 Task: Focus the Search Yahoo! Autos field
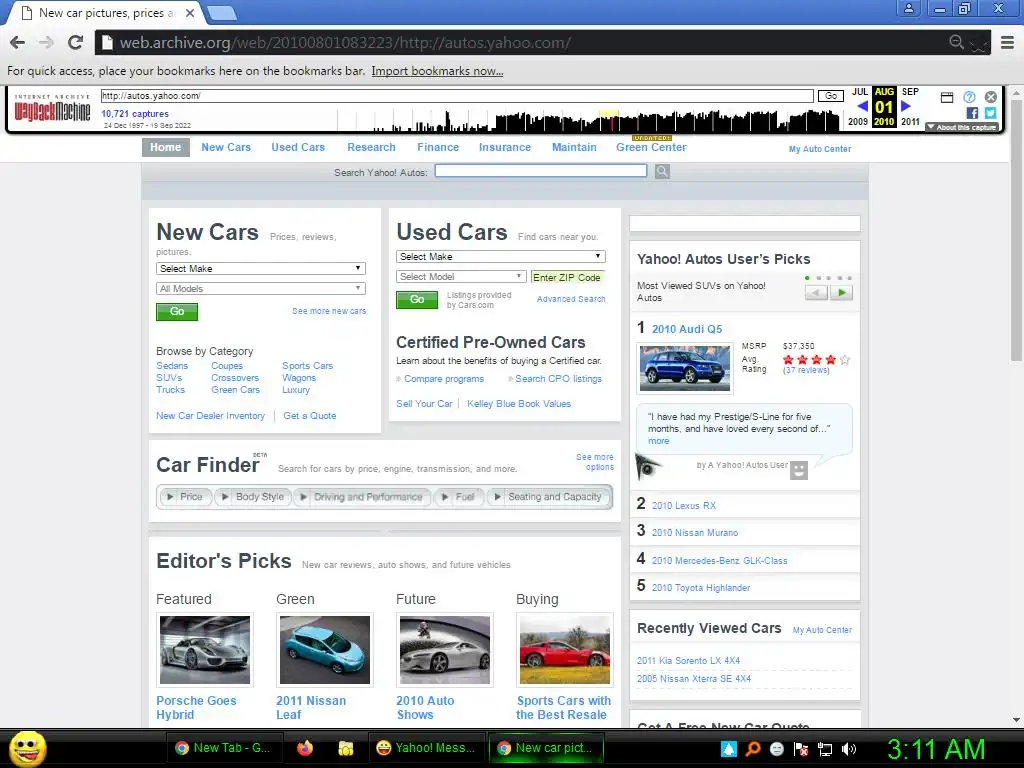point(541,171)
